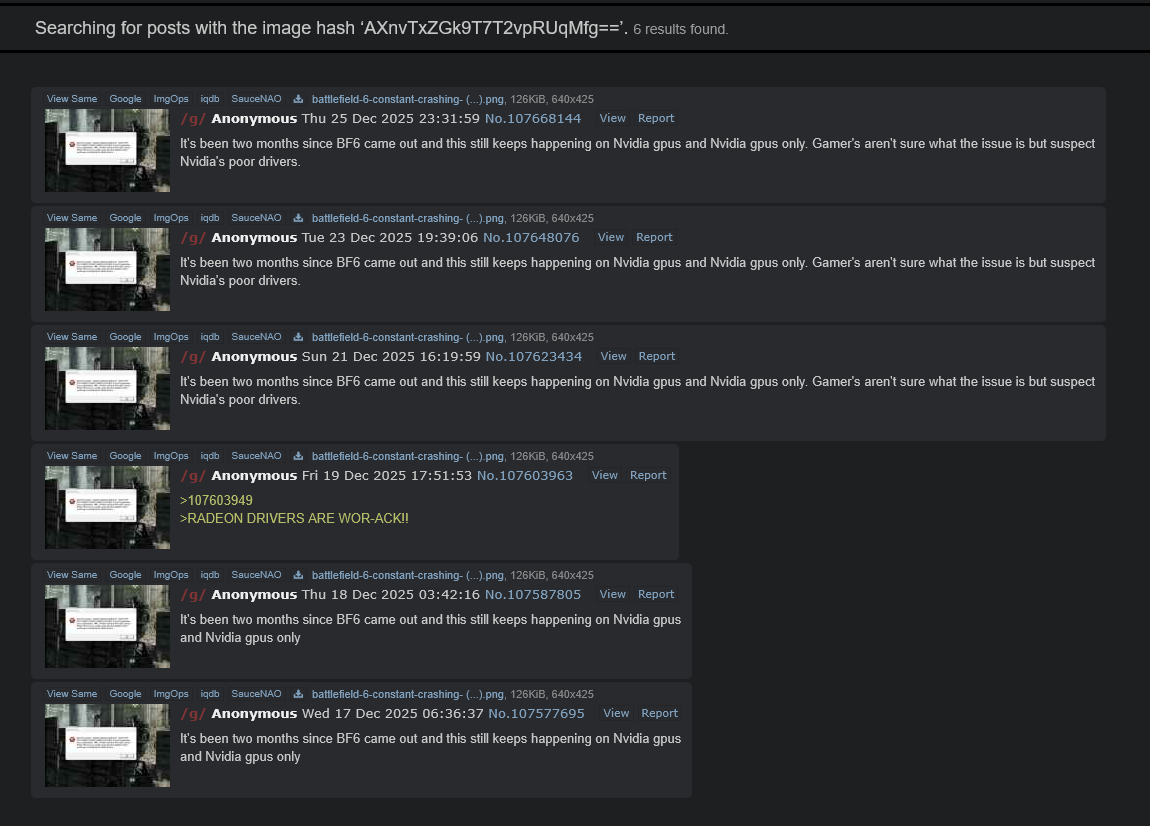The image size is (1150, 826).
Task: Report post No.107668144
Action: [x=656, y=118]
